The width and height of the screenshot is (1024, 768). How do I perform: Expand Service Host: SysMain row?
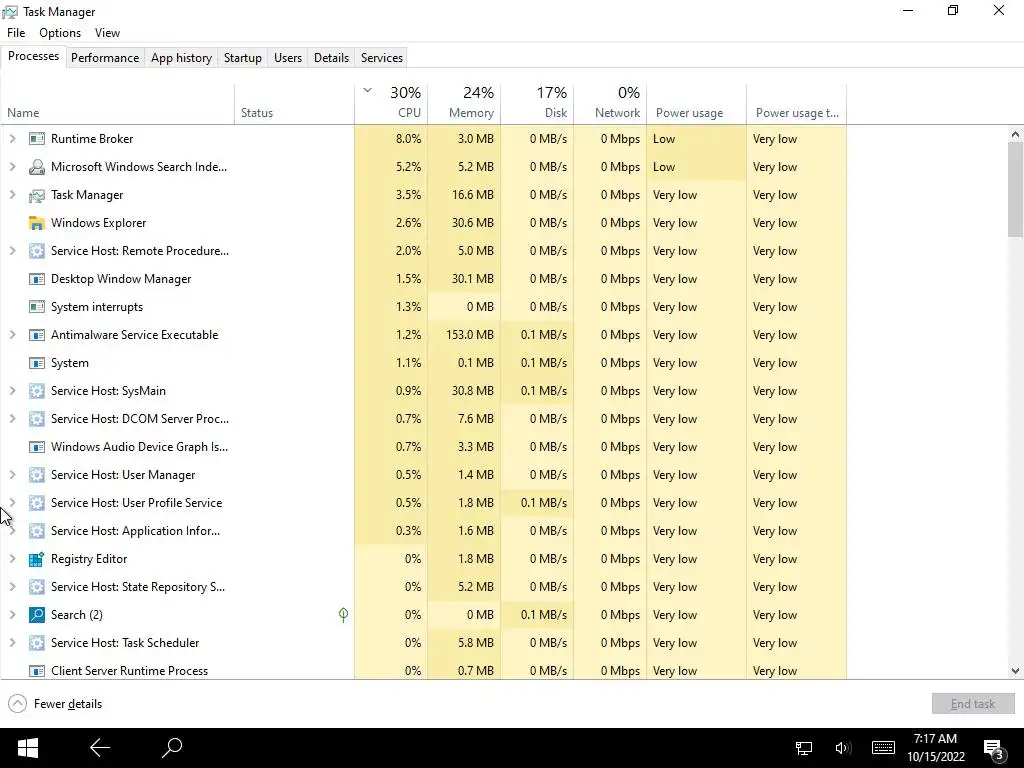pos(12,391)
